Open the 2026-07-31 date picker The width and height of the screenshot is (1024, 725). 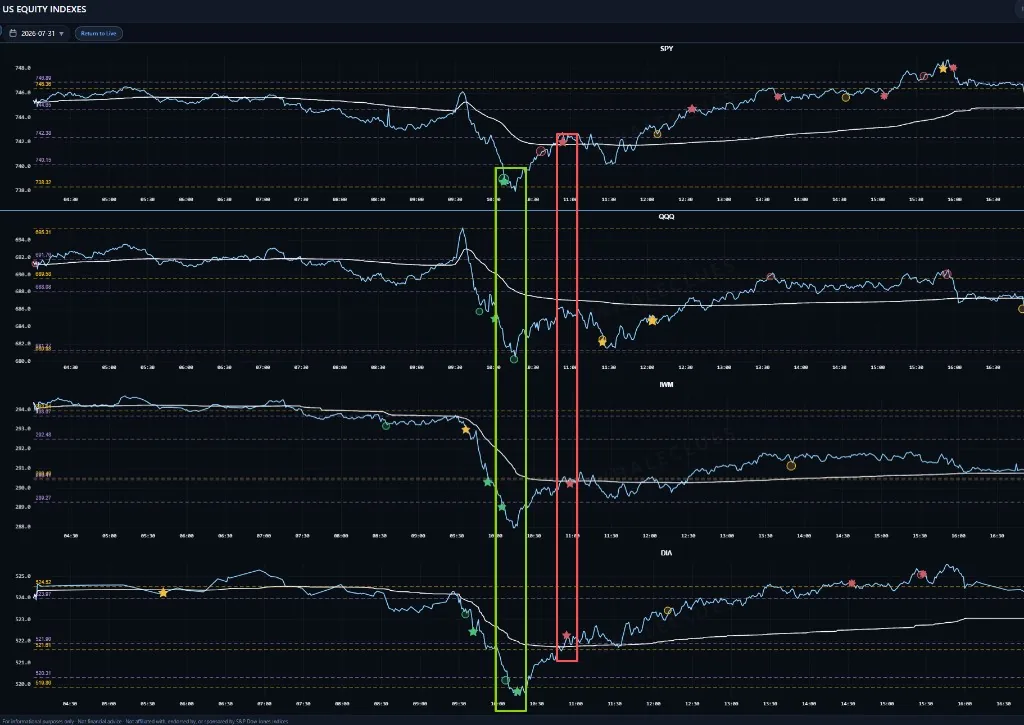tap(37, 33)
